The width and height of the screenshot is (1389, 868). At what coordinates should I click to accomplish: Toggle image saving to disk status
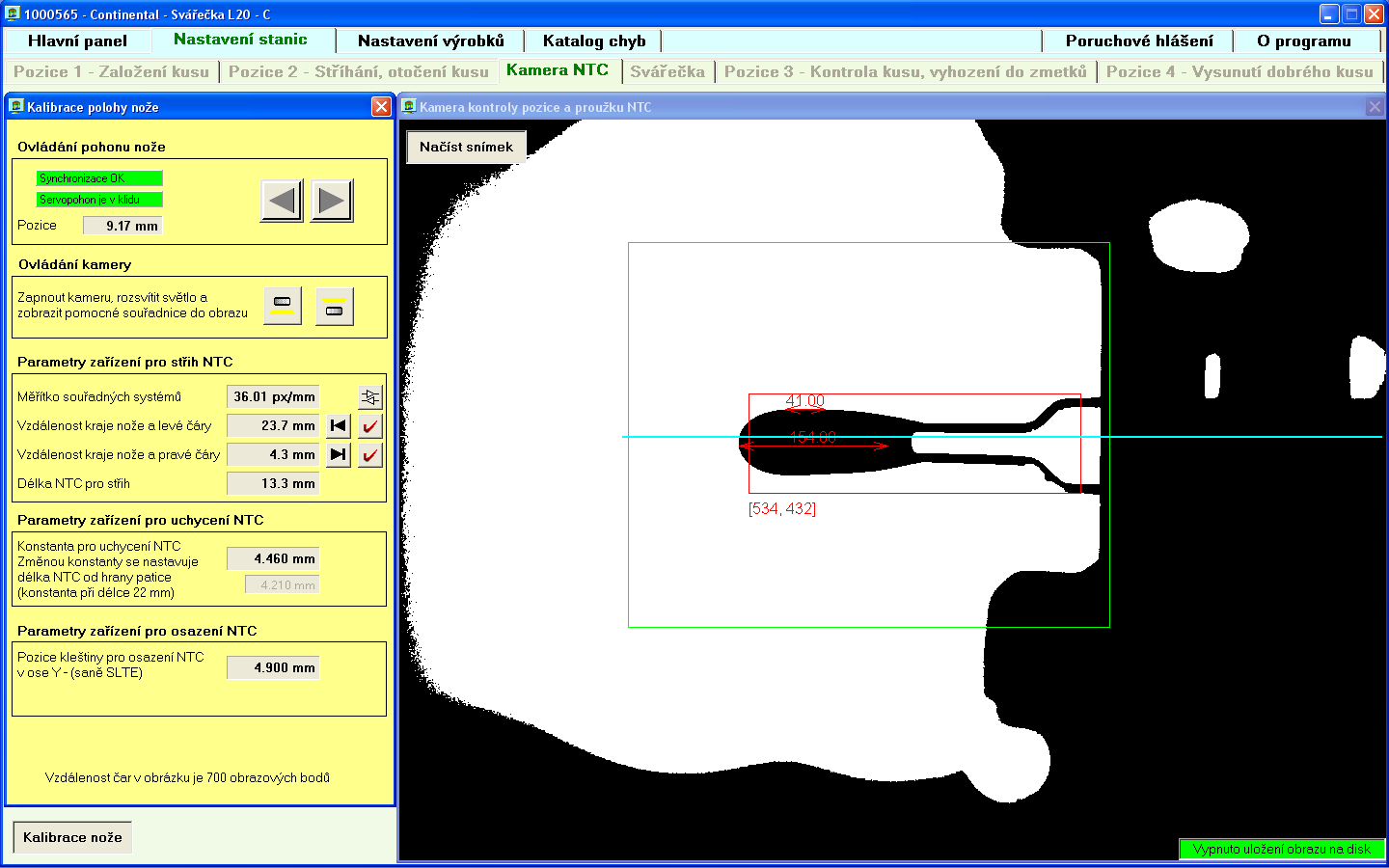pos(1281,849)
